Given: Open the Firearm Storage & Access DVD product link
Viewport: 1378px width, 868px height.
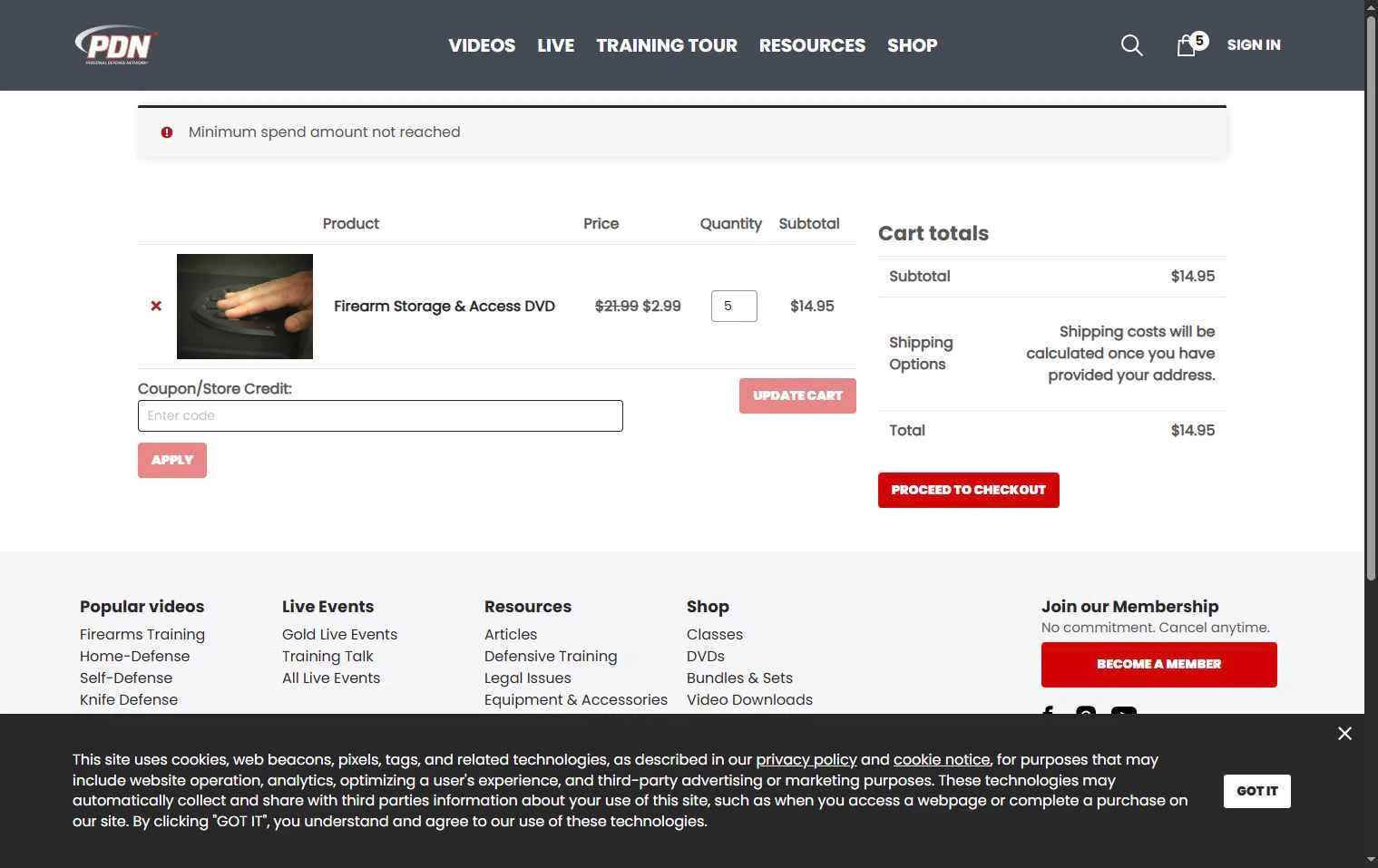Looking at the screenshot, I should tap(445, 307).
